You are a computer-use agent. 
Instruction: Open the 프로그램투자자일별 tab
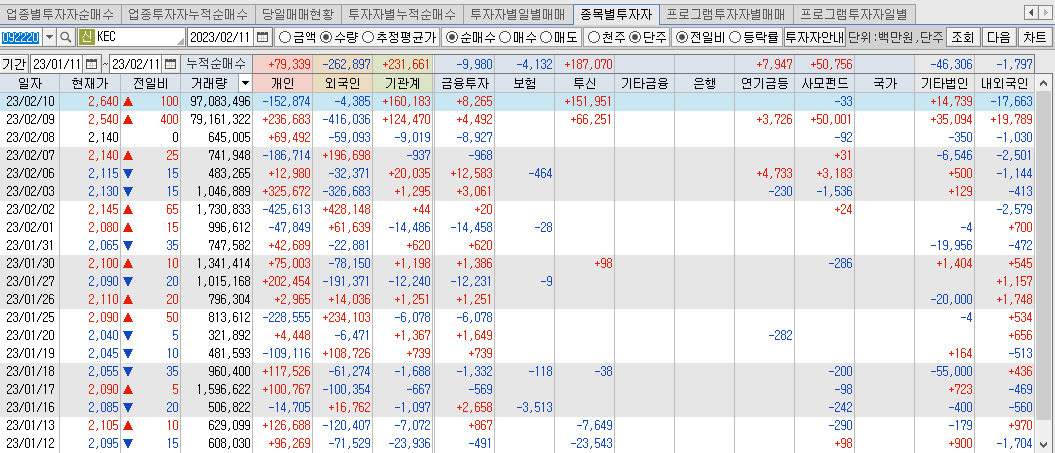point(853,13)
